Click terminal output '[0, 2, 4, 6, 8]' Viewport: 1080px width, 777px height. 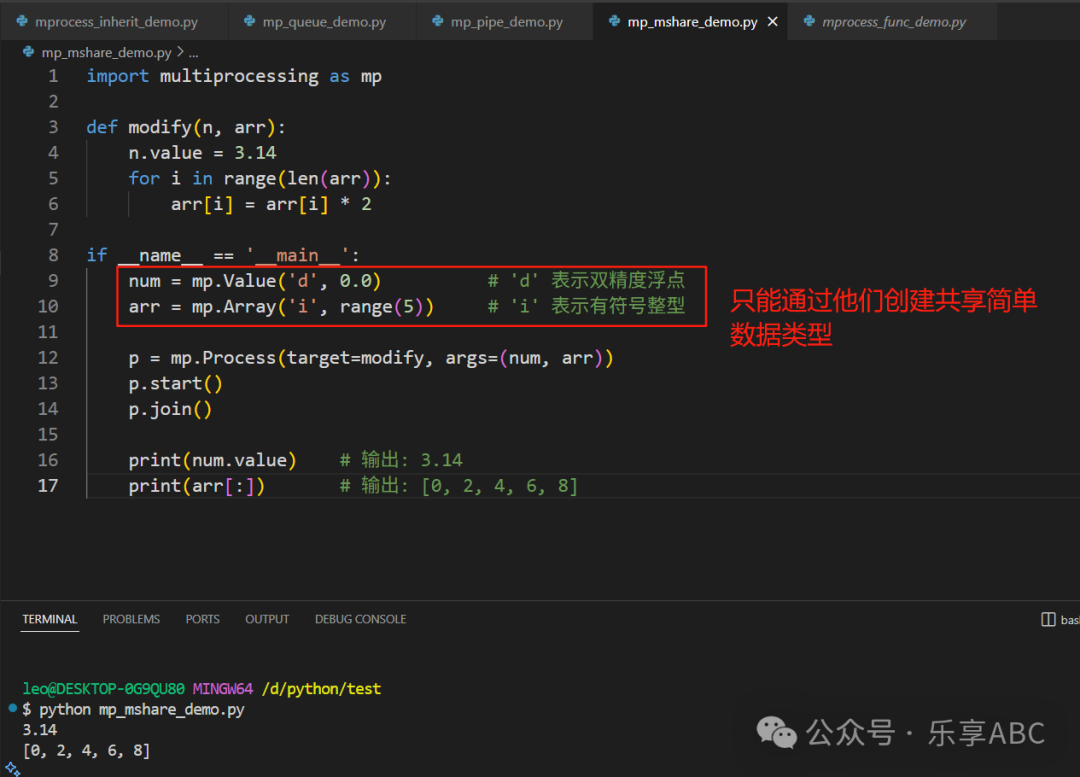click(86, 750)
